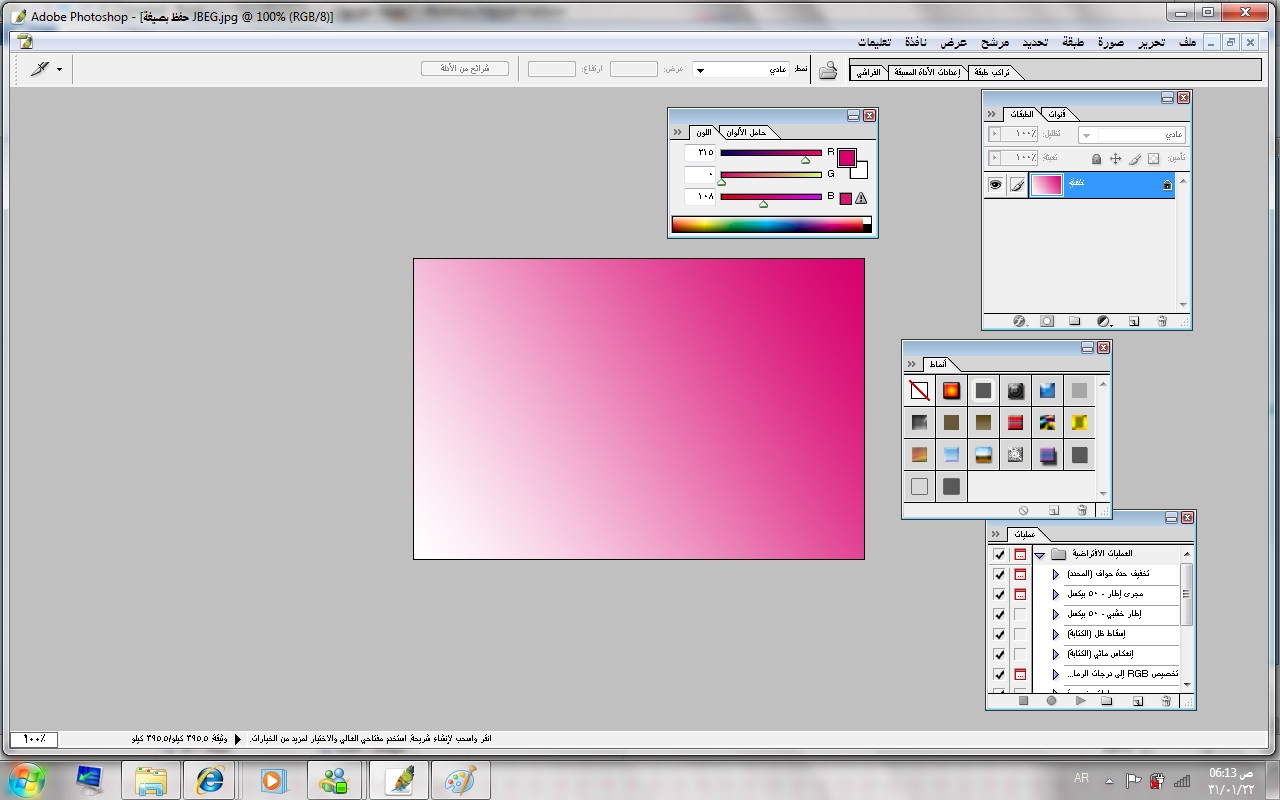The height and width of the screenshot is (800, 1280).
Task: Click the play action button in Actions panel
Action: pos(1080,701)
